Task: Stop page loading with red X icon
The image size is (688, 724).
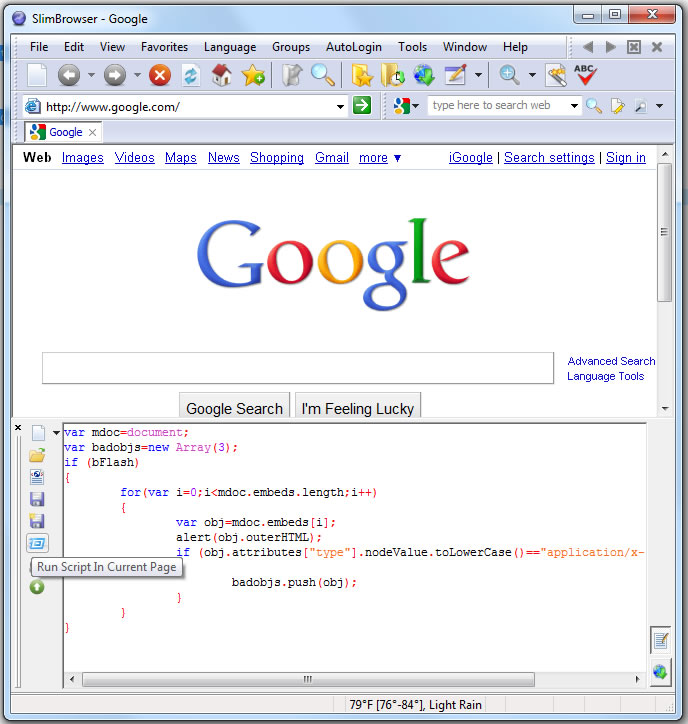Action: click(160, 75)
